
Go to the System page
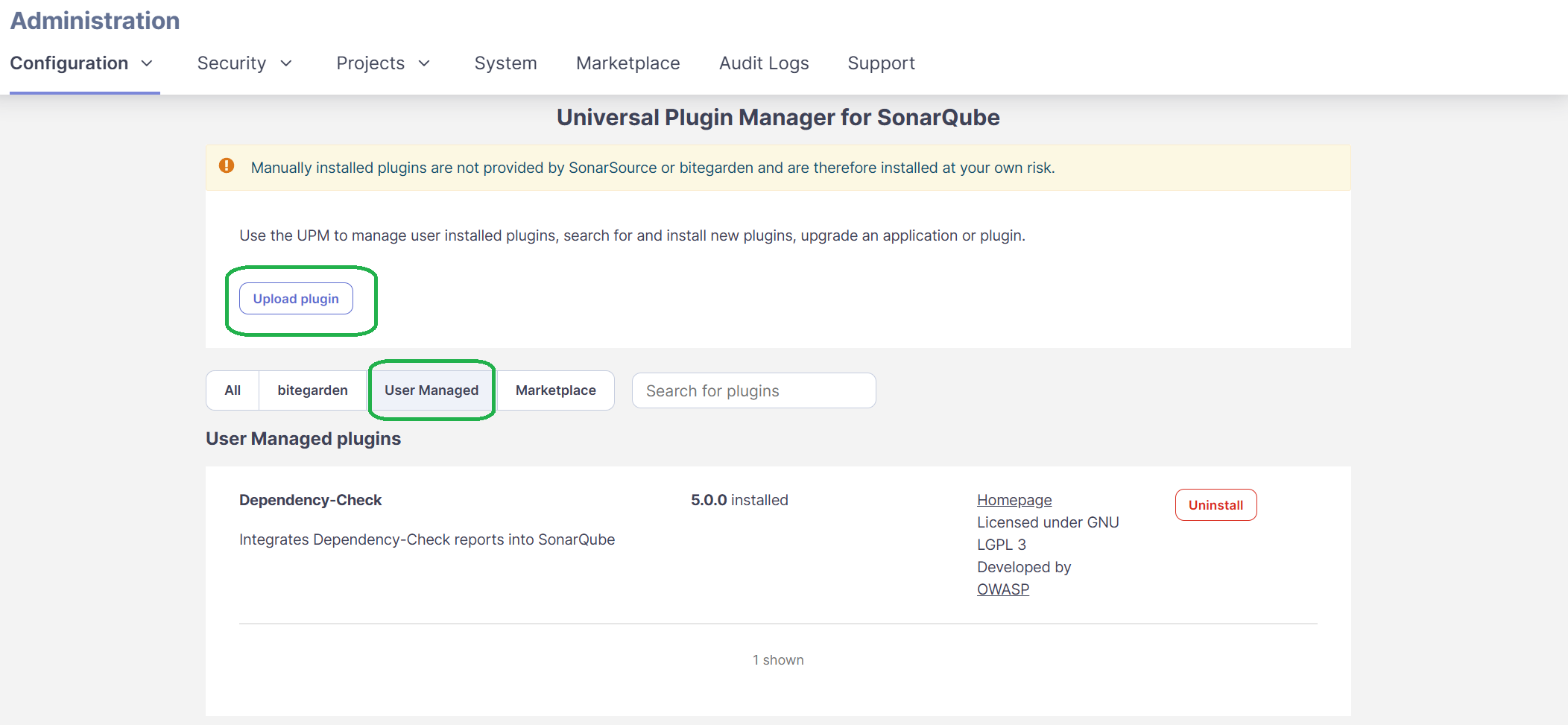tap(505, 63)
